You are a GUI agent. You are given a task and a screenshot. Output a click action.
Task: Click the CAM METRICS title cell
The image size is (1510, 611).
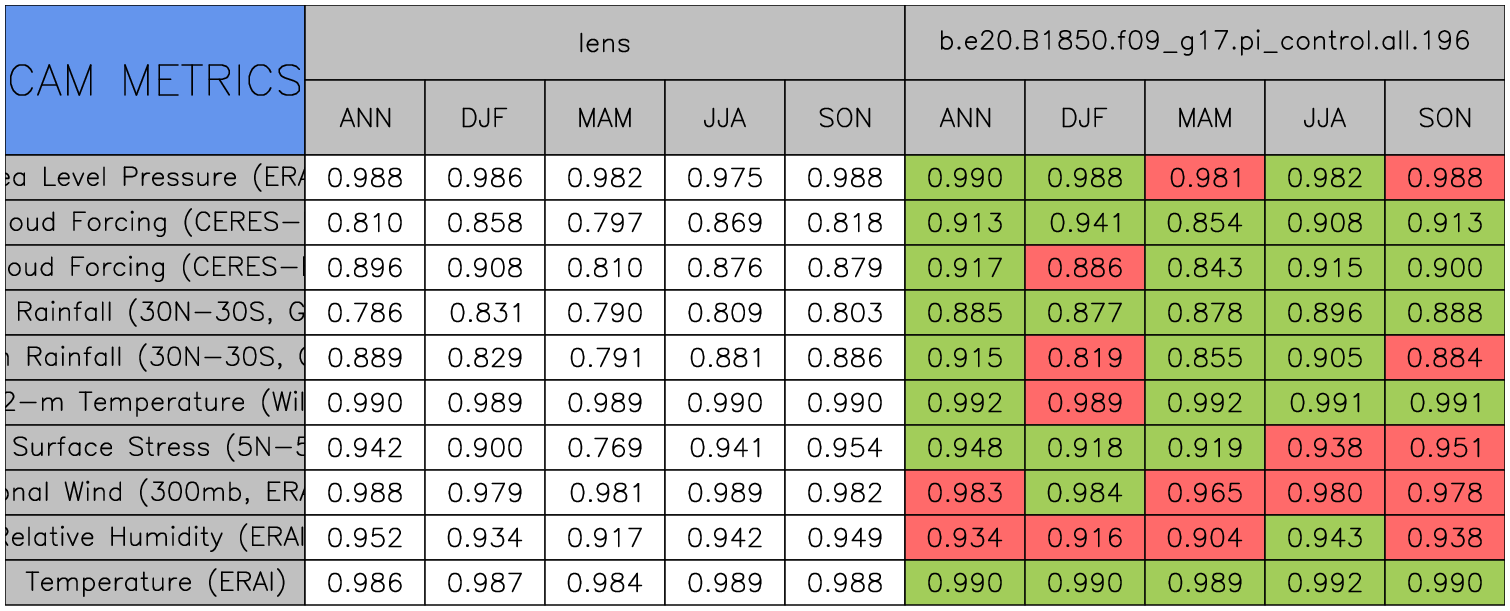tap(155, 80)
